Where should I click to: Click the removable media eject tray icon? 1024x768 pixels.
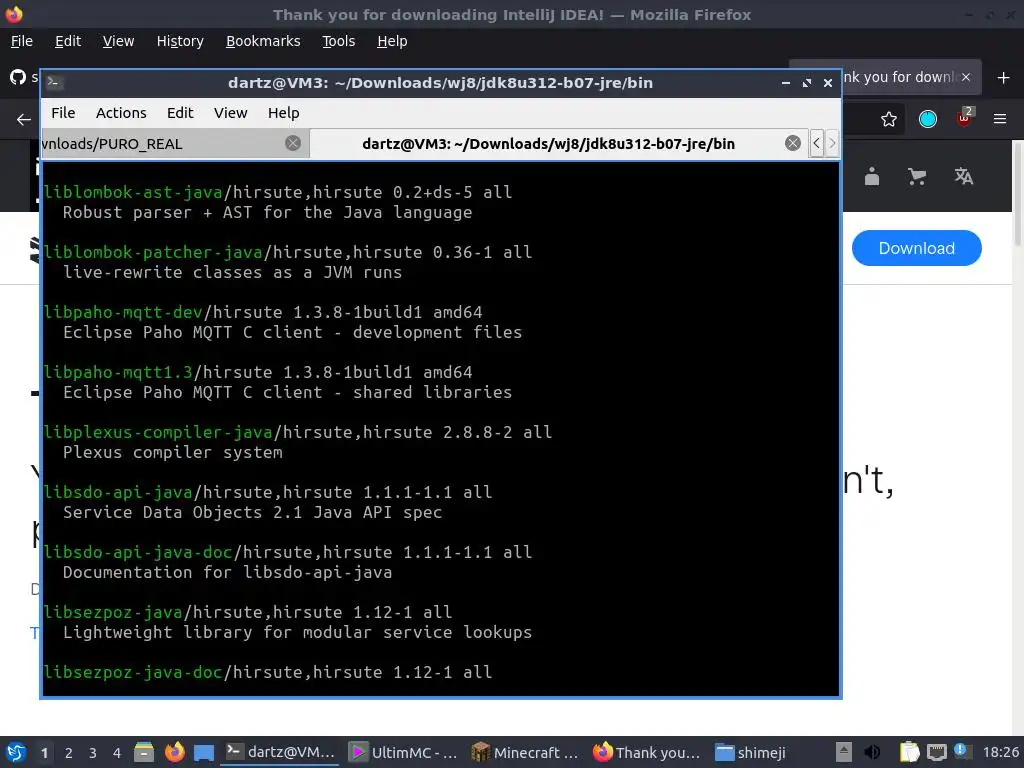click(x=844, y=752)
